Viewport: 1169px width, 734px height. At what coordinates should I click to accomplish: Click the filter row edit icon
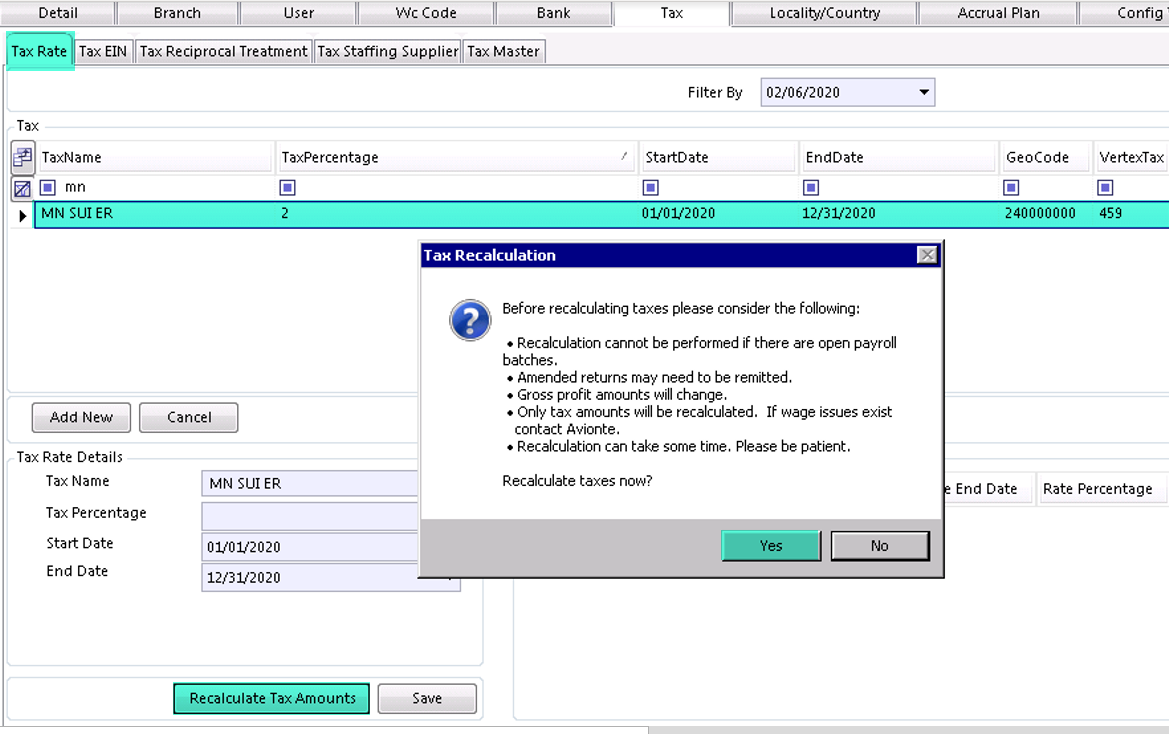[22, 189]
